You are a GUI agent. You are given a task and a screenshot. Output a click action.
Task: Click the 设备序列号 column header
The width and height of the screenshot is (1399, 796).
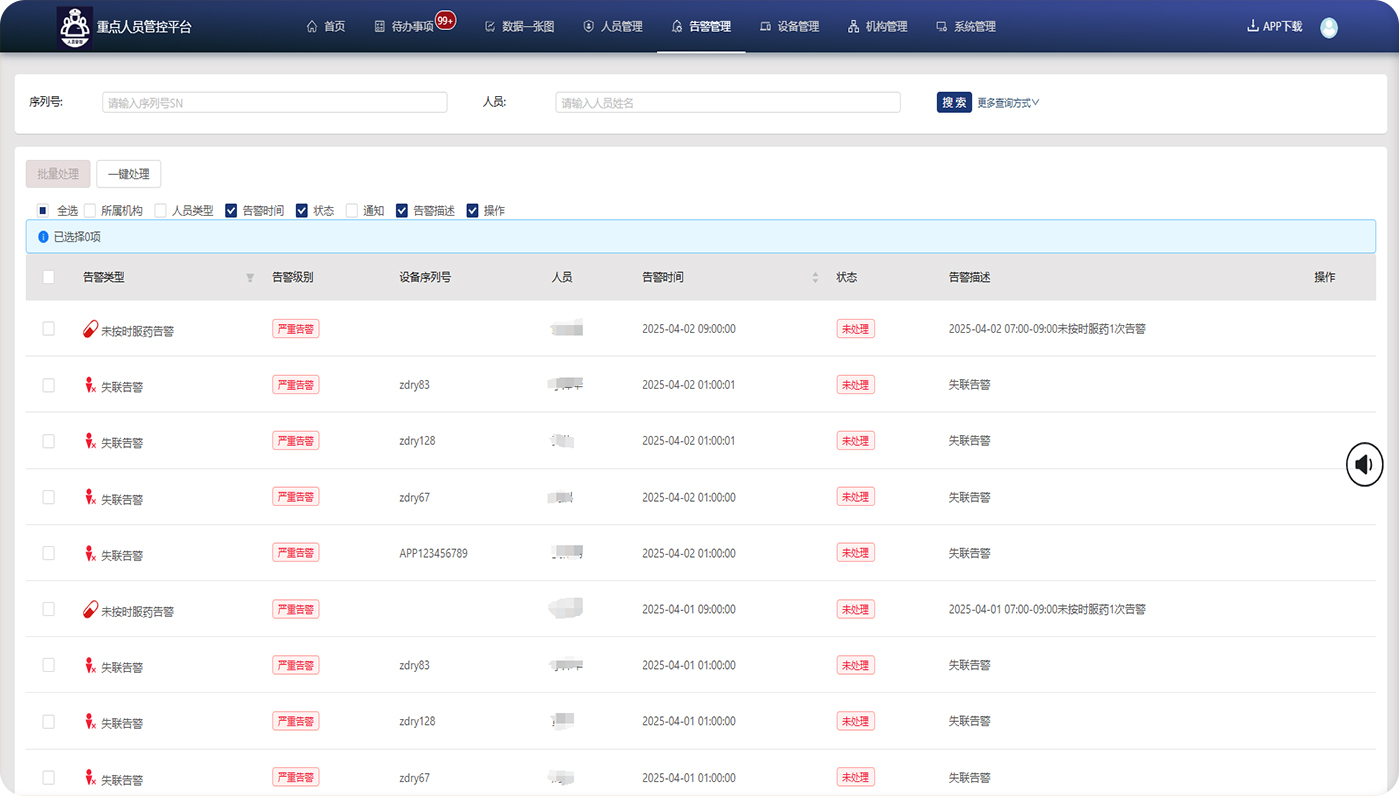(425, 277)
